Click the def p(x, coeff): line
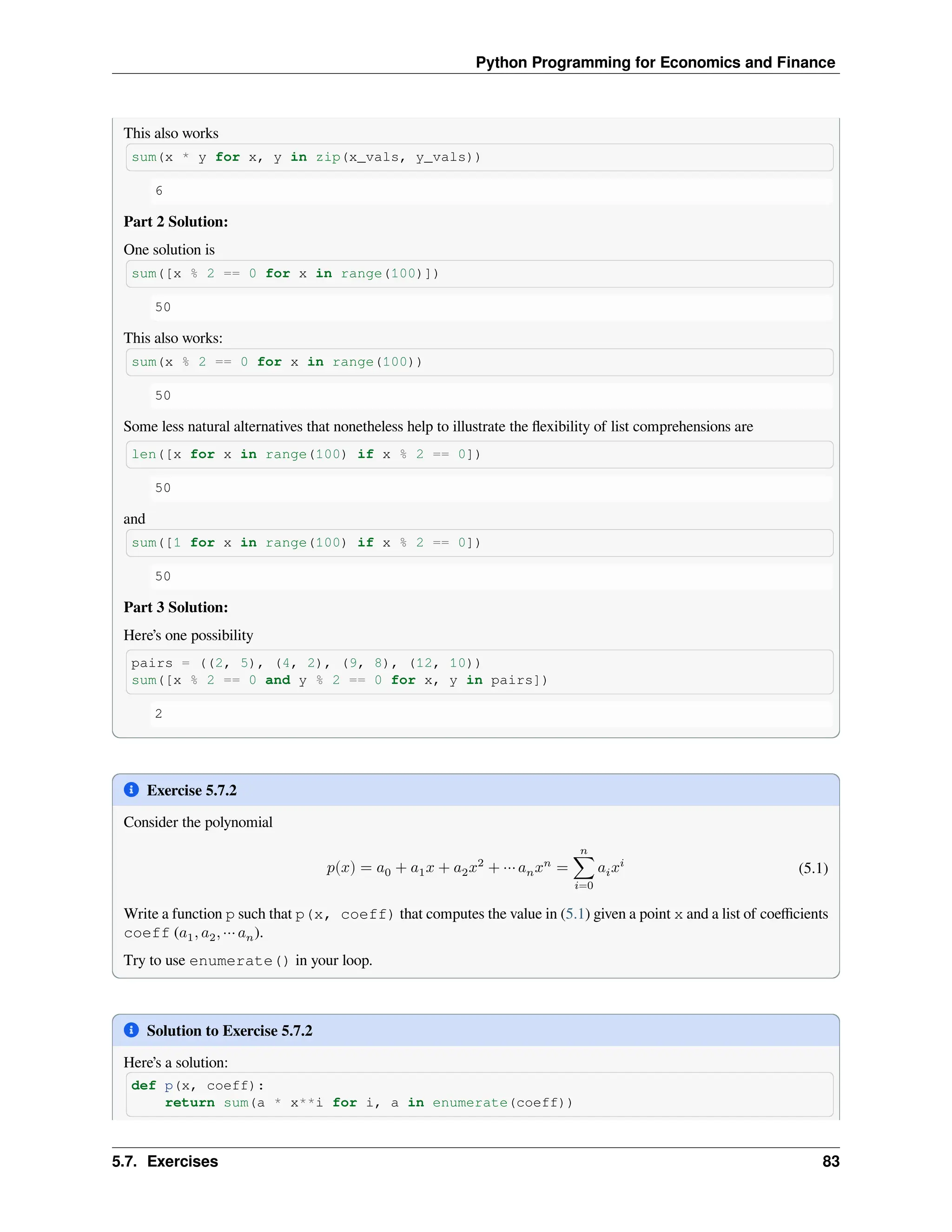The image size is (952, 1232). pos(198,1086)
